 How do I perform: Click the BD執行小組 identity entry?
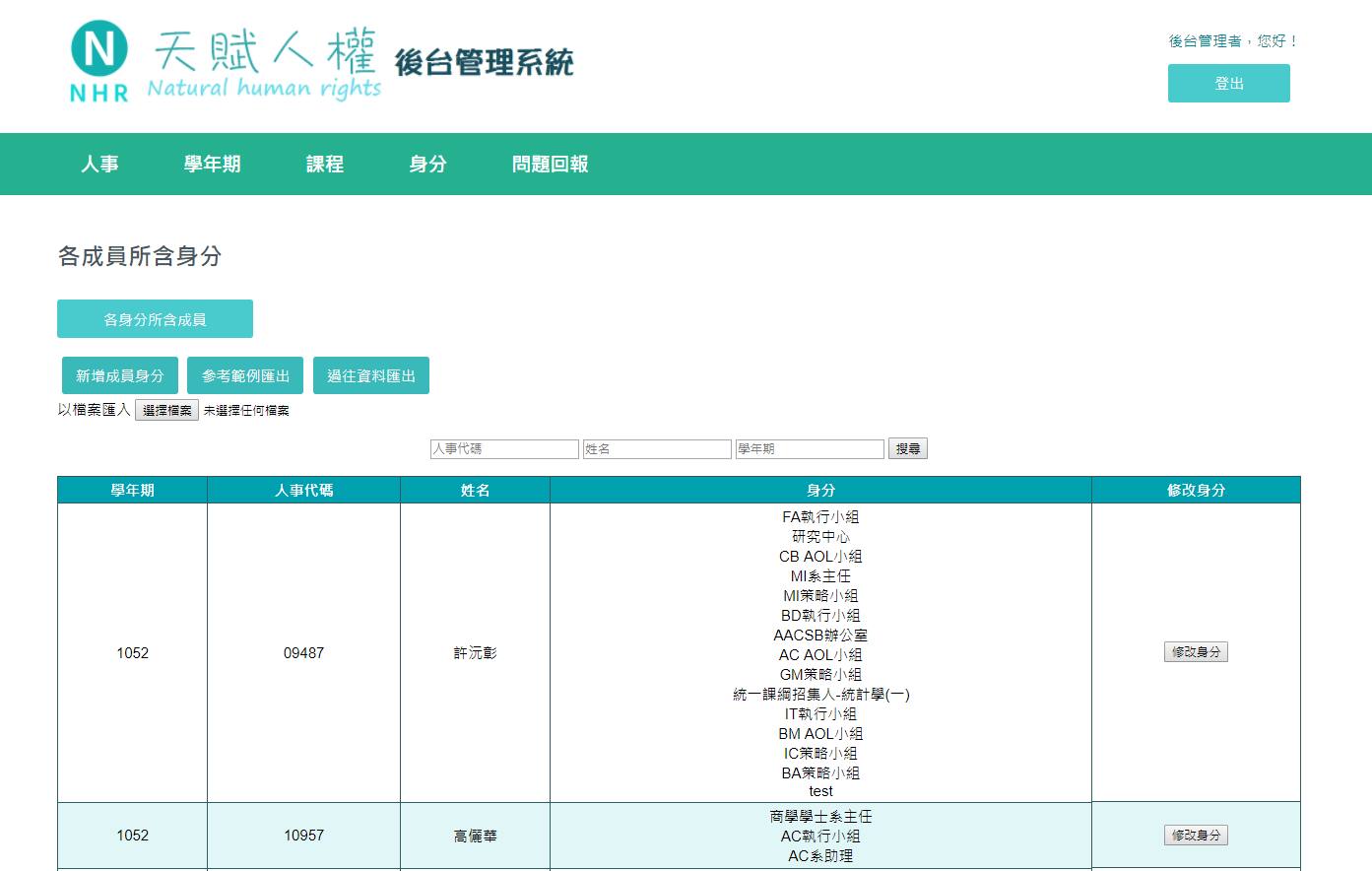point(820,616)
